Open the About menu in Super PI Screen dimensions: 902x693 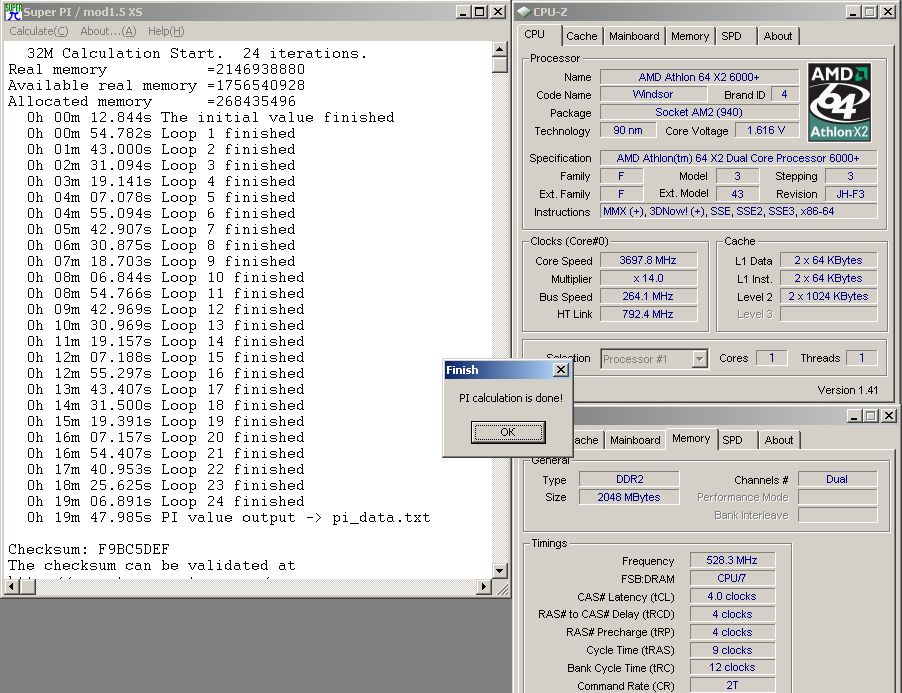[108, 31]
